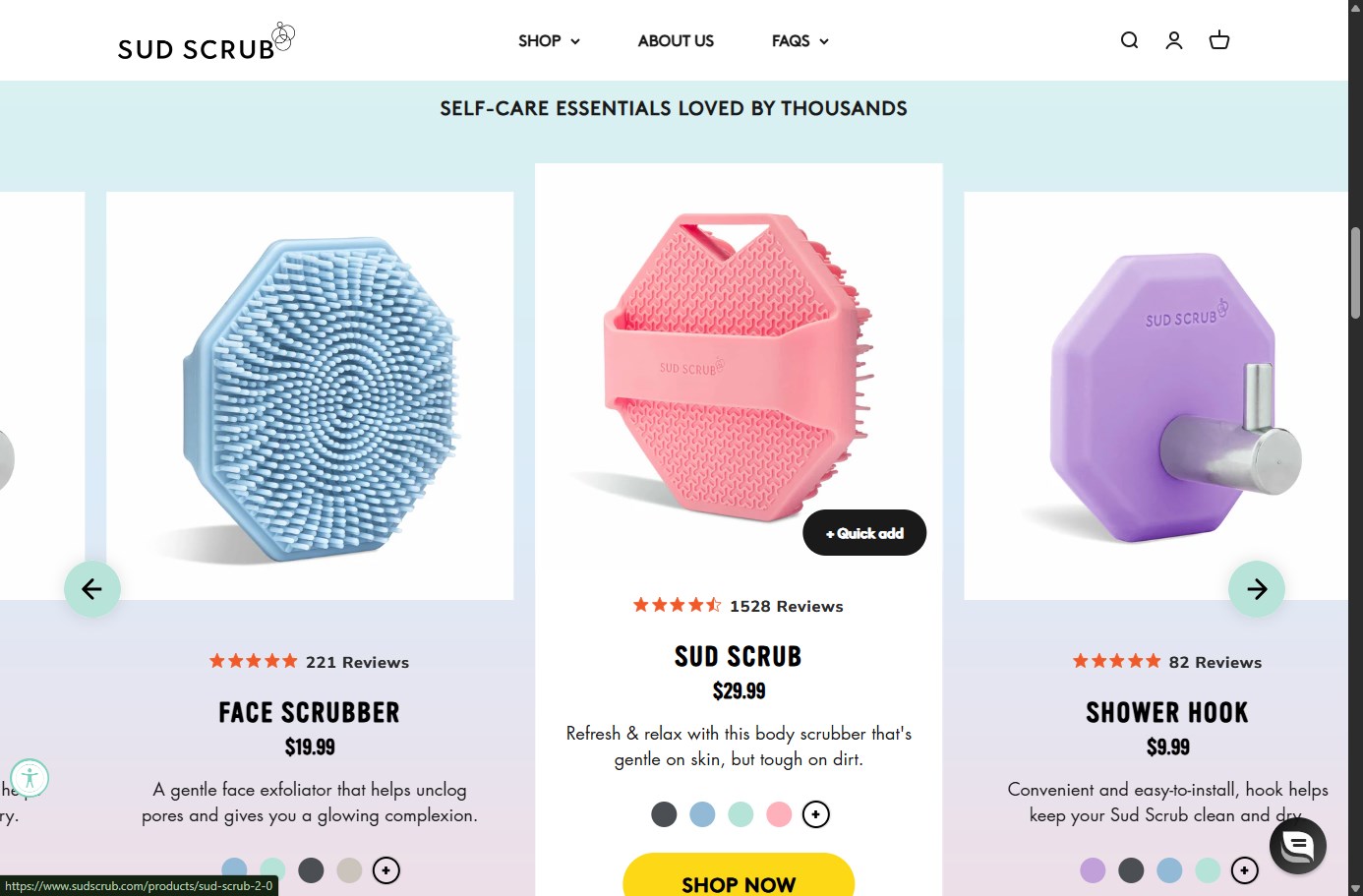Go to previous carousel product arrow
The width and height of the screenshot is (1363, 896).
pyautogui.click(x=92, y=589)
